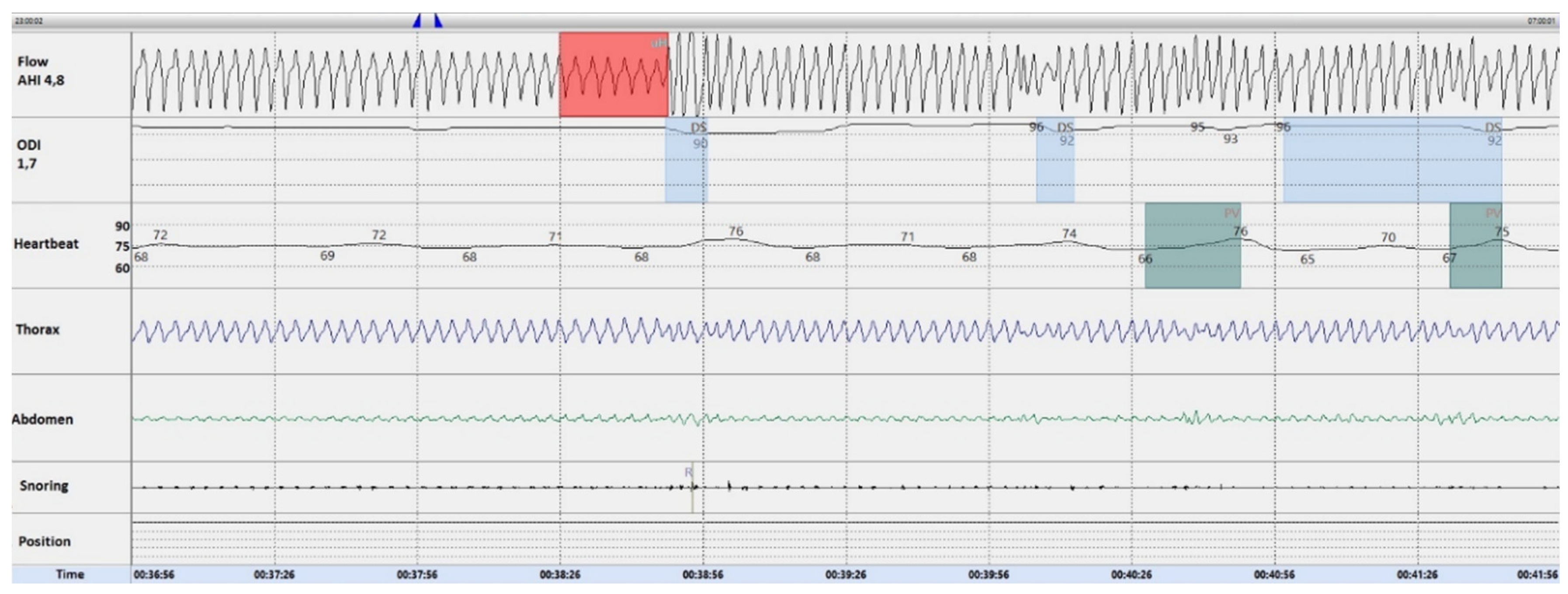Click the ODI channel label
The image size is (1568, 594).
(28, 154)
